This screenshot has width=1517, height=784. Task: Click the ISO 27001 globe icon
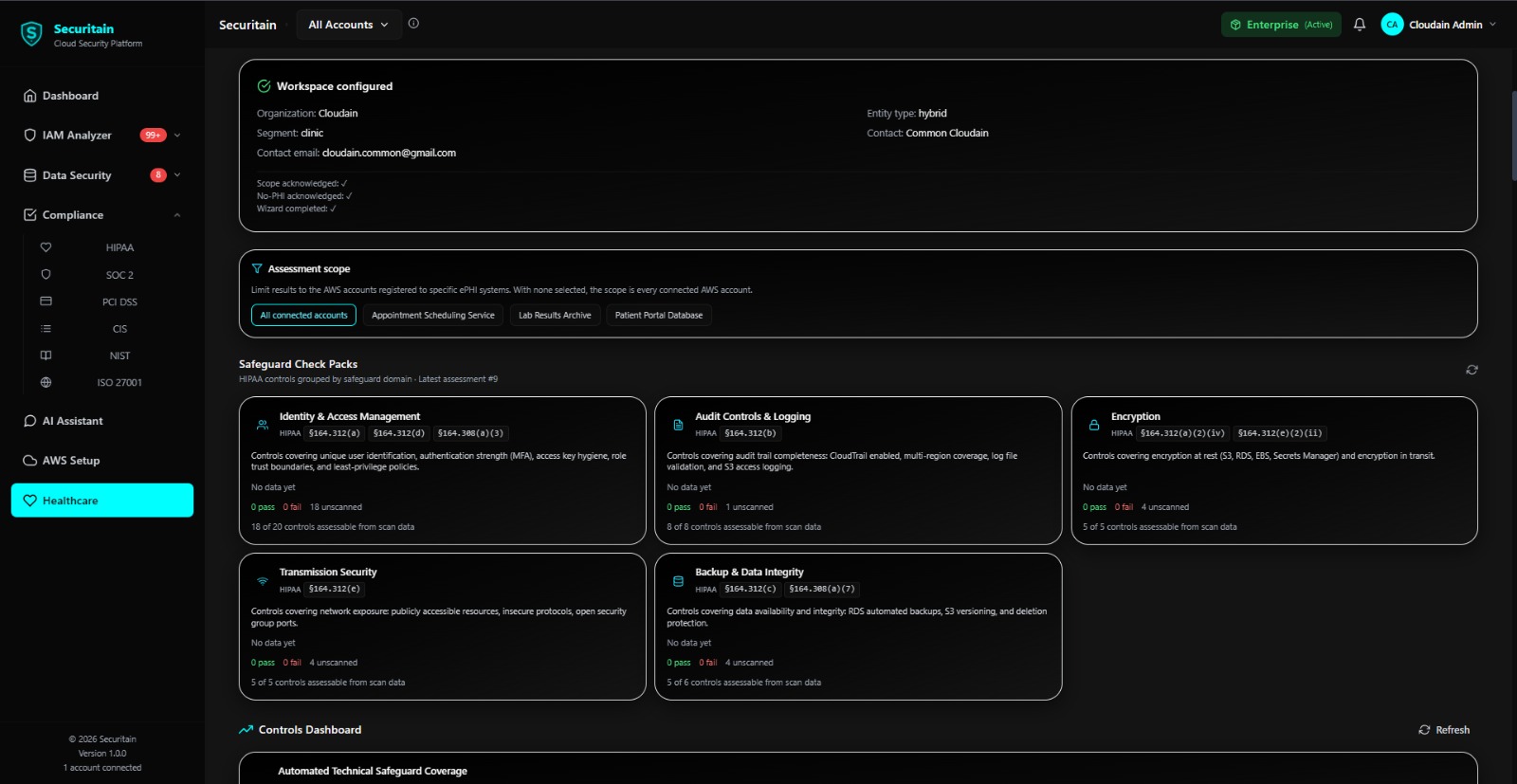46,383
